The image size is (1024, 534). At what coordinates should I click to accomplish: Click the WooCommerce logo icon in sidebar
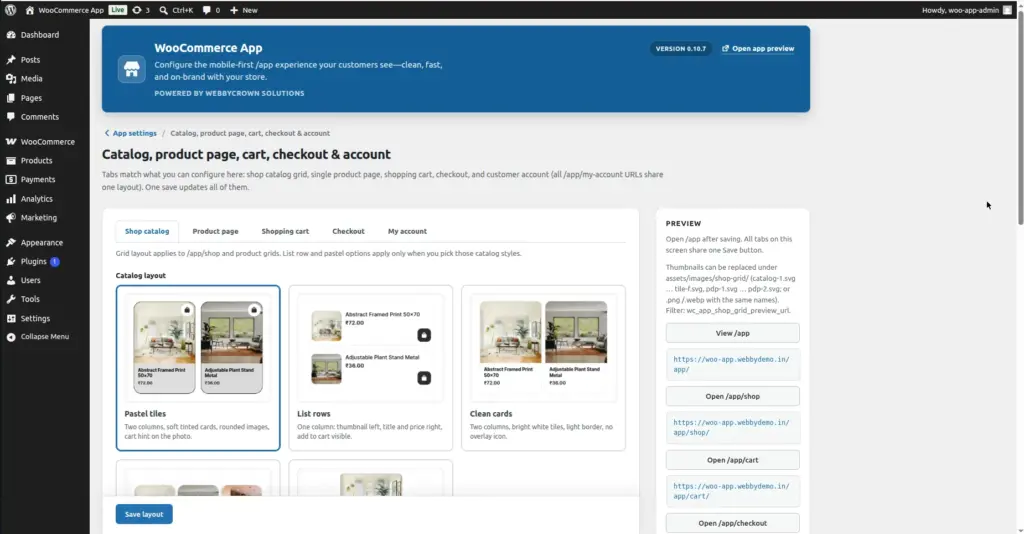point(11,142)
